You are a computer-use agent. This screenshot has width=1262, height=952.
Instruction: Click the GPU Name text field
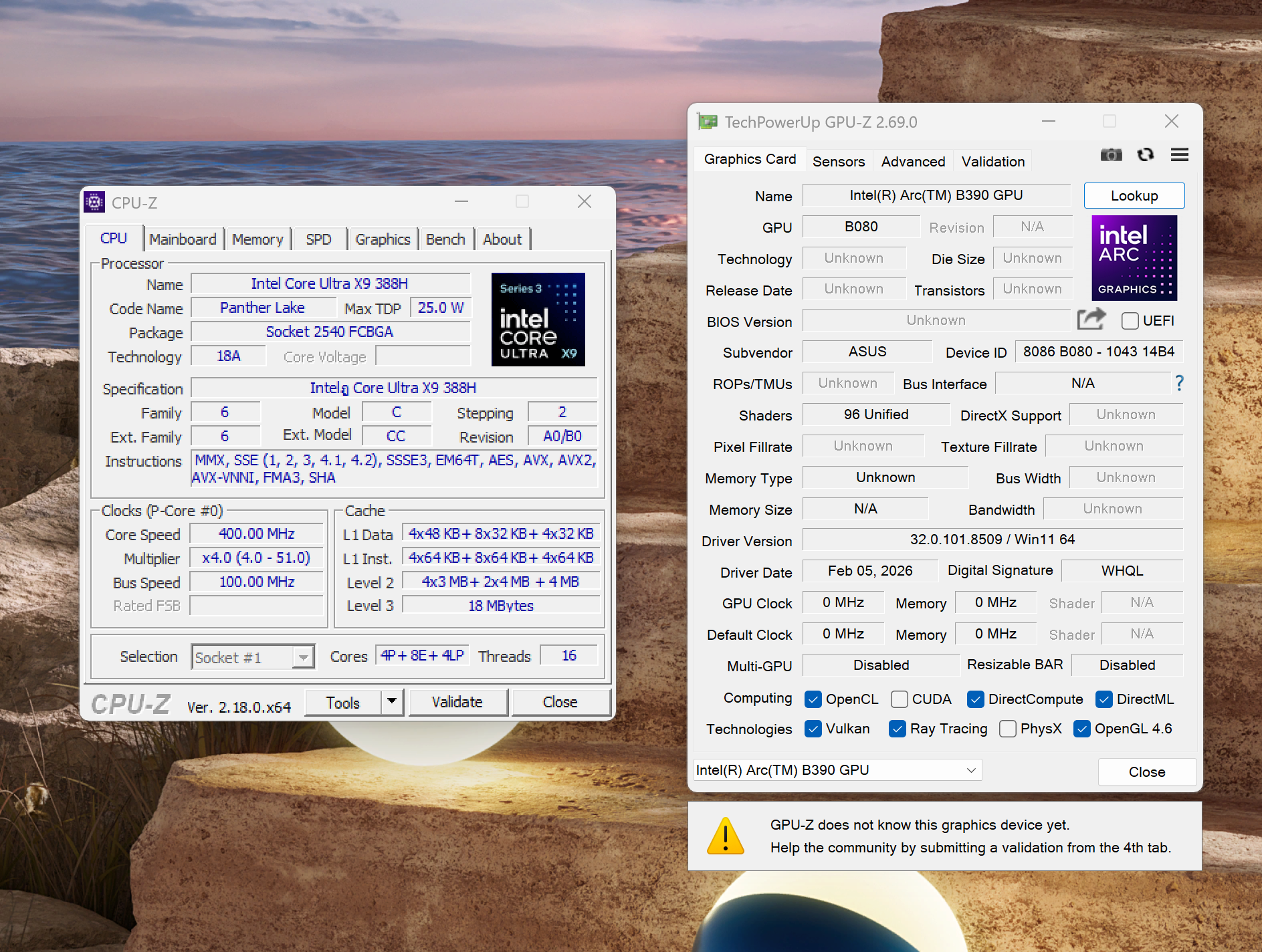click(x=936, y=195)
